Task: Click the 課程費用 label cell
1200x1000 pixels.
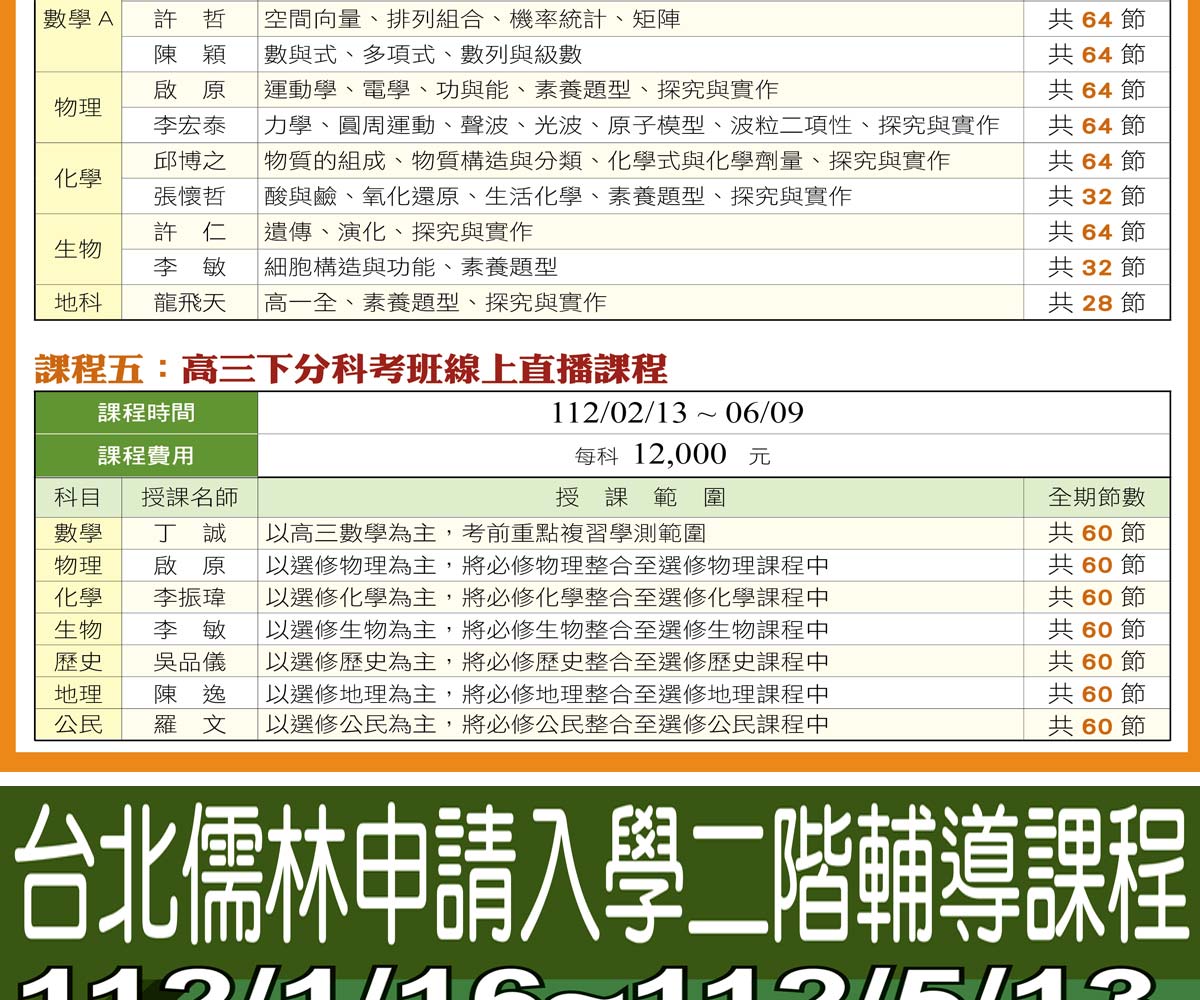Action: pos(146,456)
